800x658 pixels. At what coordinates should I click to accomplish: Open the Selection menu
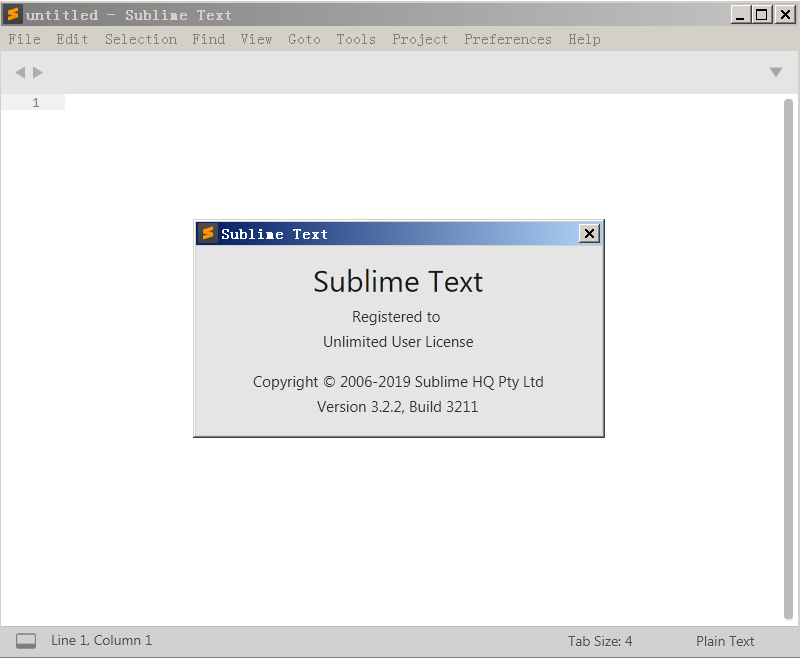click(x=141, y=39)
